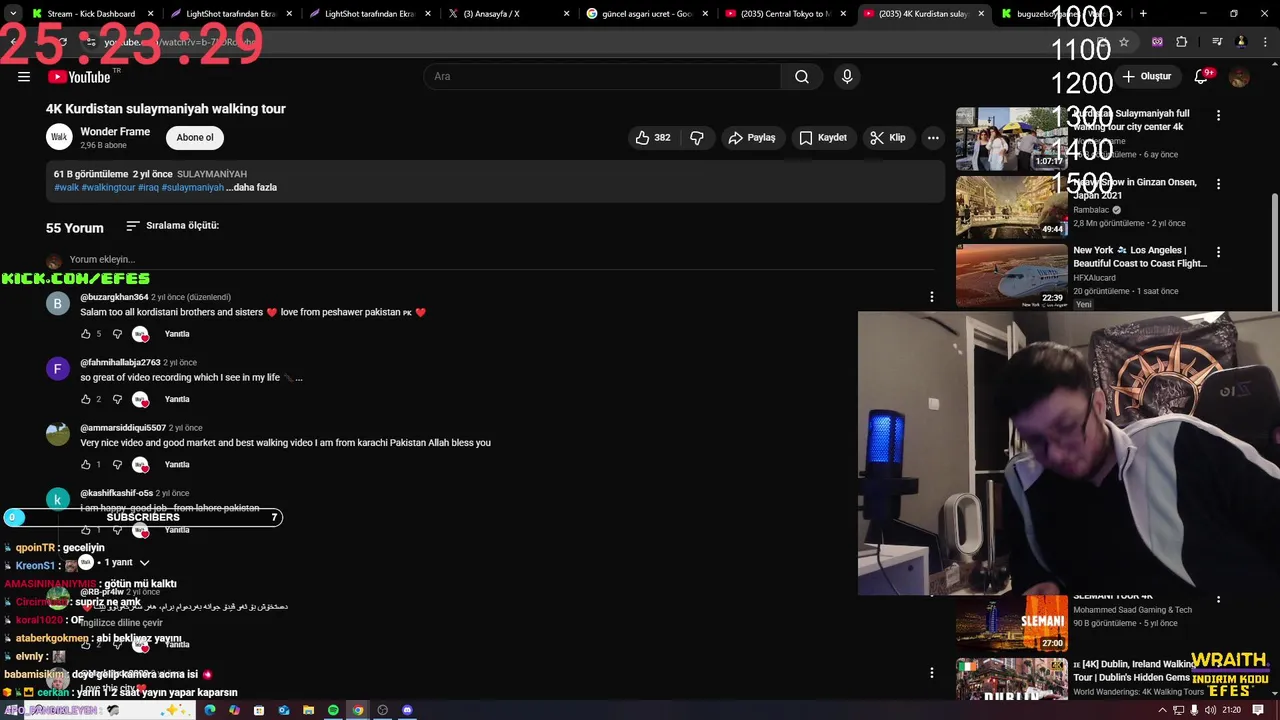Open the #sulaymaniyah hashtag link
The height and width of the screenshot is (720, 1280).
(193, 187)
